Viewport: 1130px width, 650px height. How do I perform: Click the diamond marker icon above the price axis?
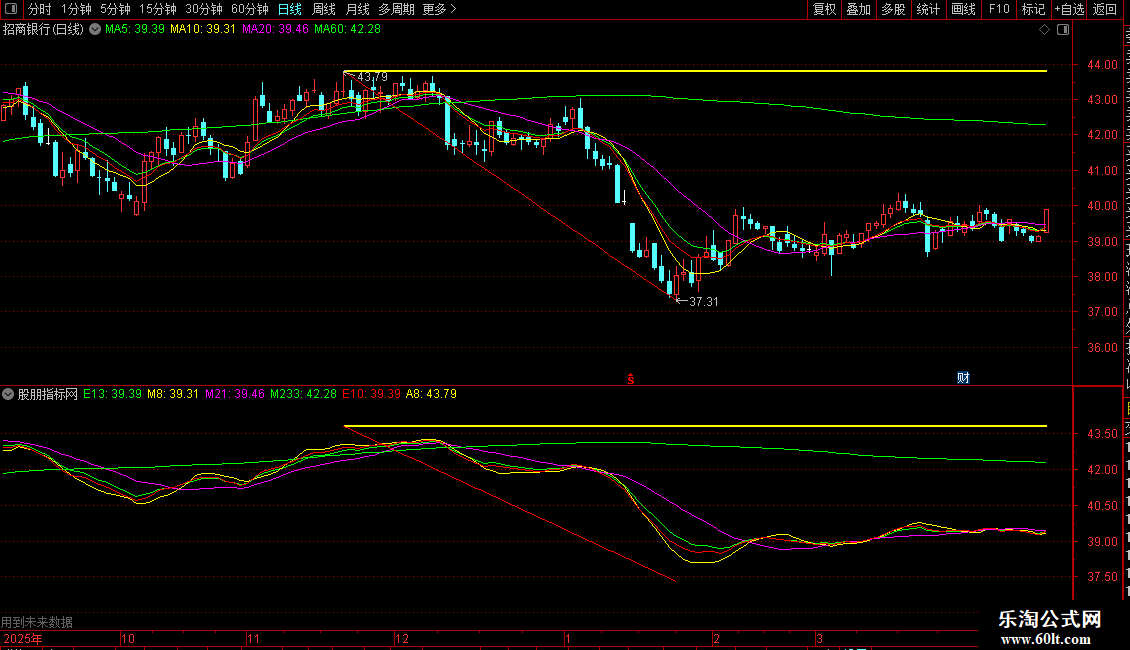click(x=1044, y=30)
